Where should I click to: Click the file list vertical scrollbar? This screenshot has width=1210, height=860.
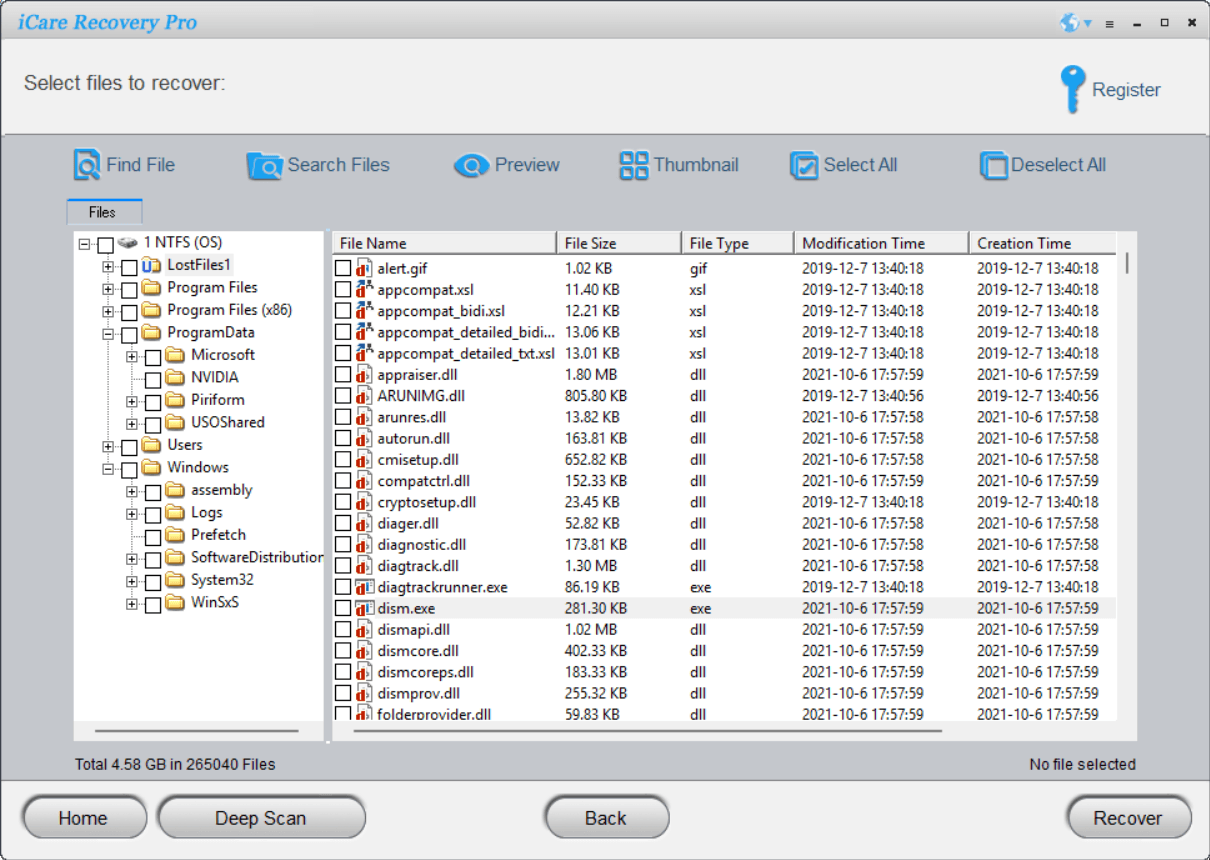click(1127, 262)
